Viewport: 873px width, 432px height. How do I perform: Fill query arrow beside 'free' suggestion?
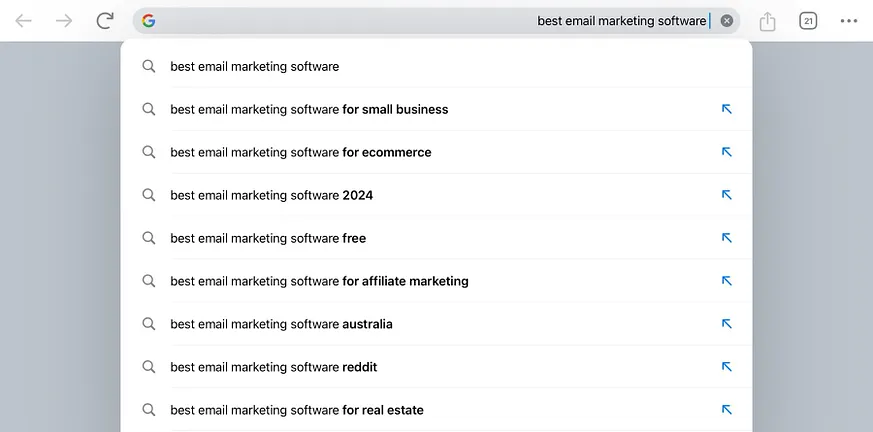[727, 238]
